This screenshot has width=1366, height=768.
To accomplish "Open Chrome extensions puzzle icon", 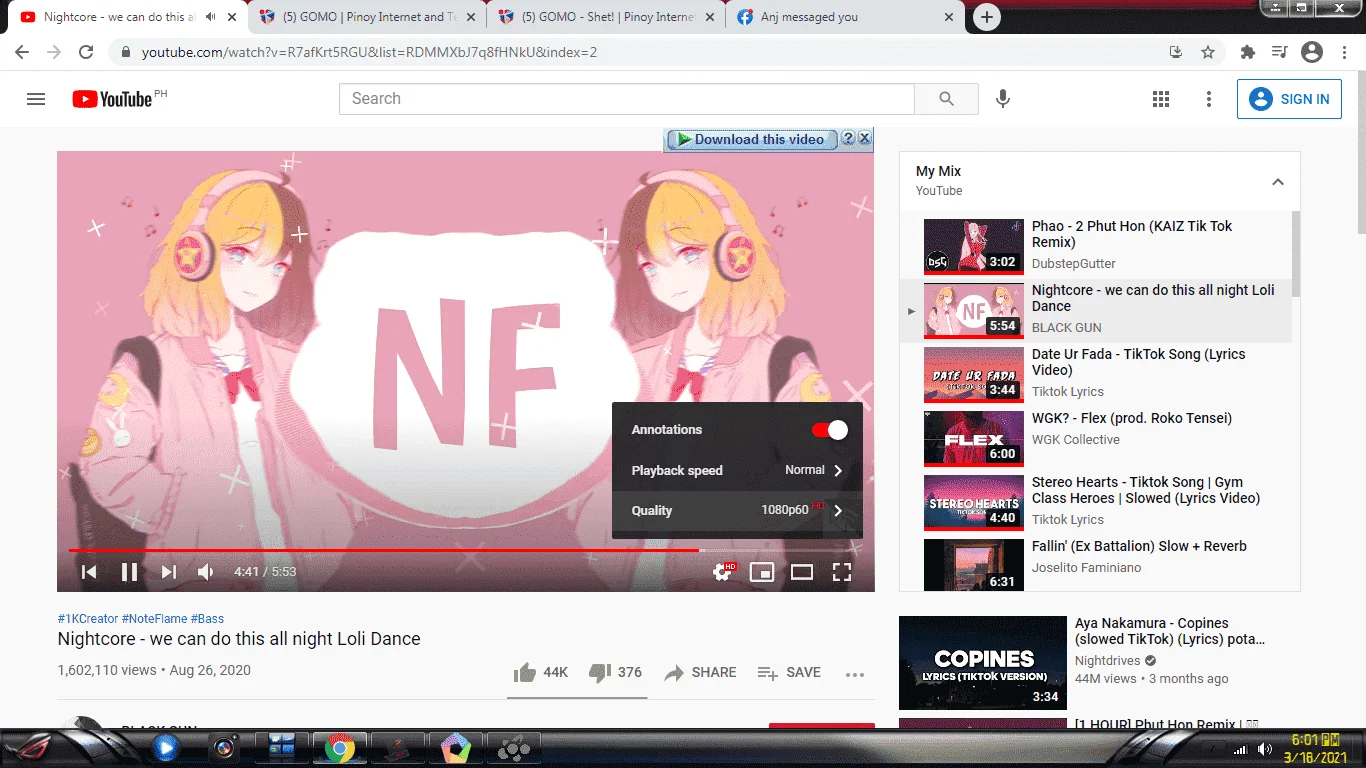I will [1247, 52].
